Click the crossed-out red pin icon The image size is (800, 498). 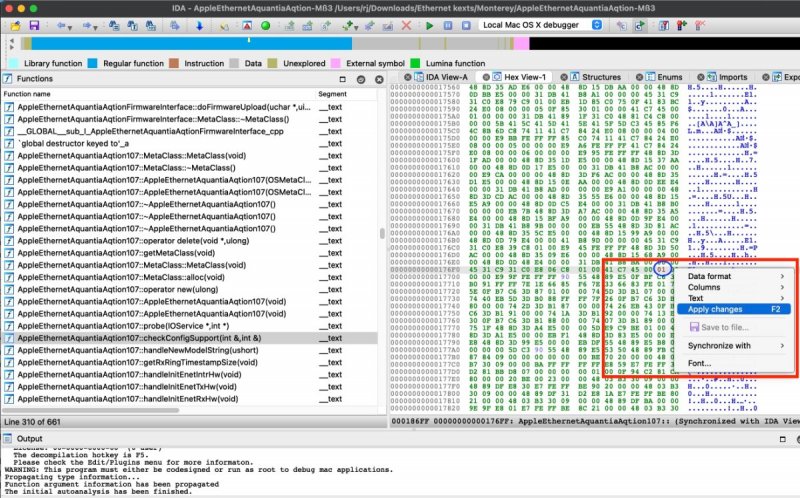(700, 25)
